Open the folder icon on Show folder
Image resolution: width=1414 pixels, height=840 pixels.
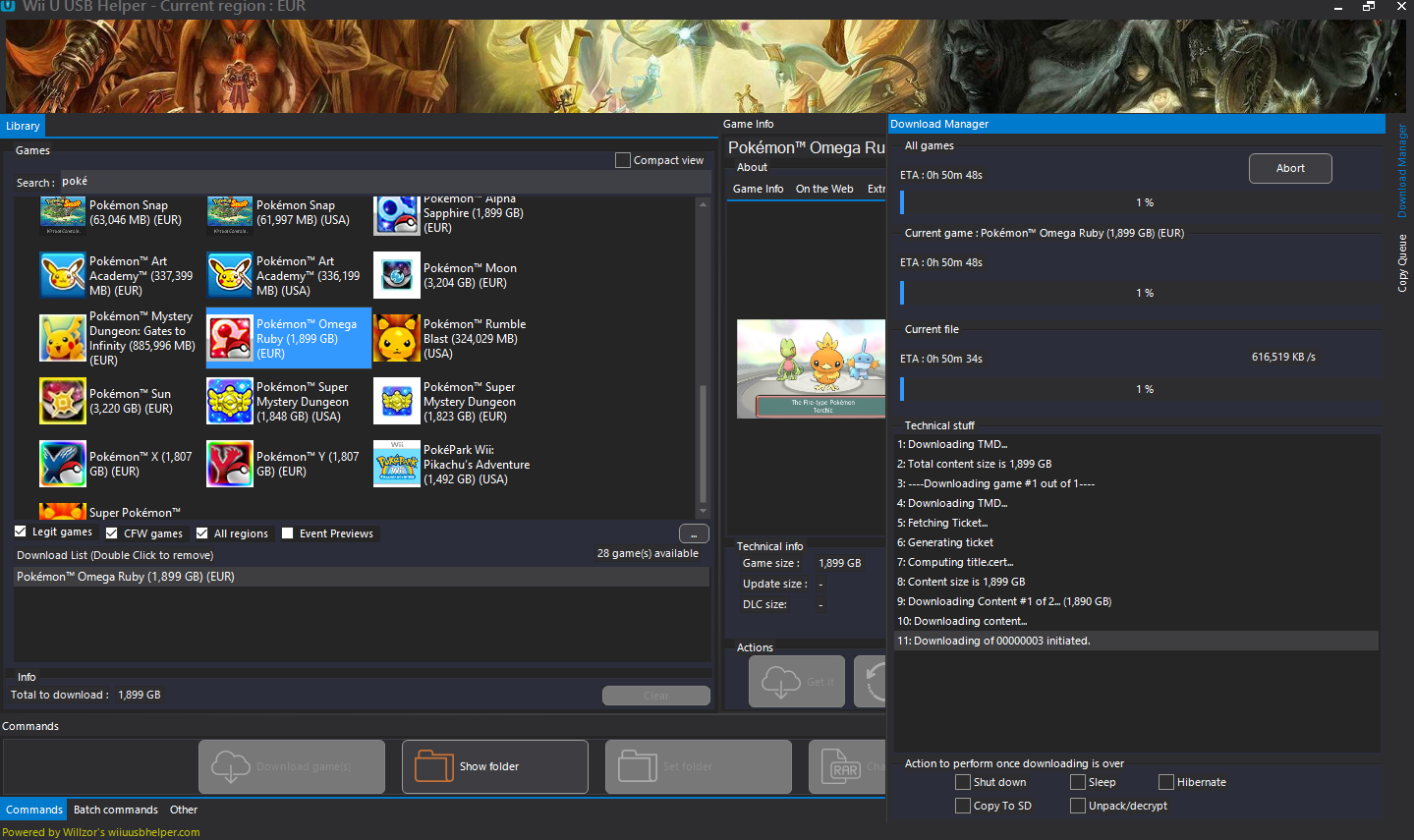(x=433, y=766)
